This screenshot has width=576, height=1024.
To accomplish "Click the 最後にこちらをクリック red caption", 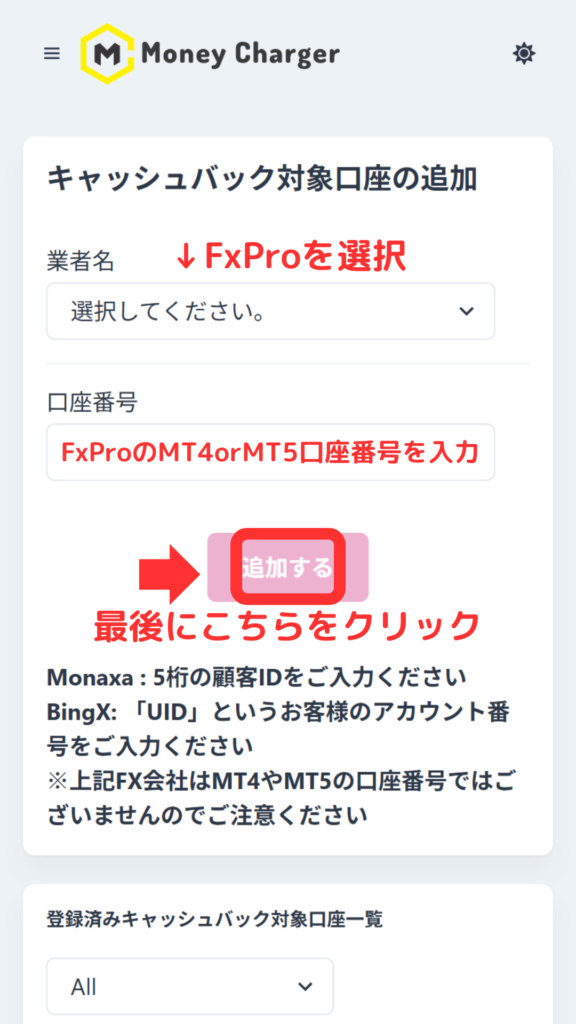I will pyautogui.click(x=287, y=626).
